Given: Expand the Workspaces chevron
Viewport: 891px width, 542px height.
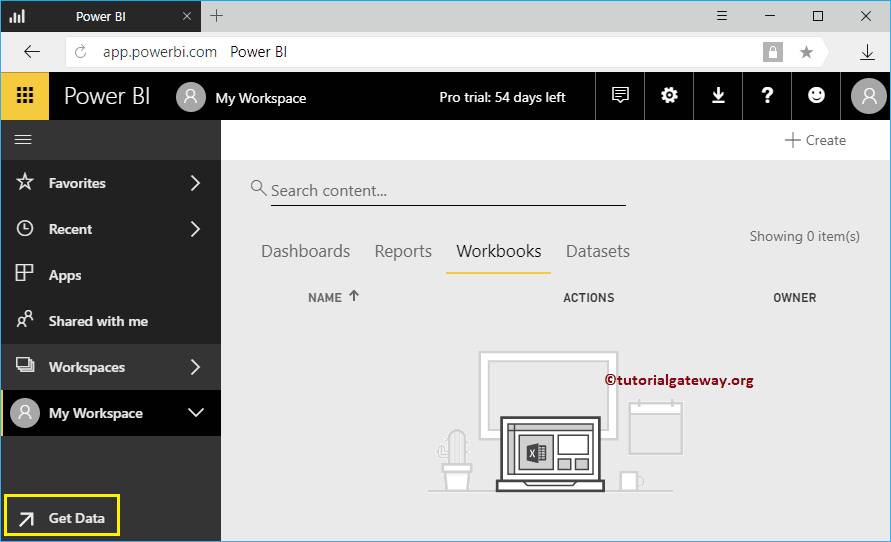Looking at the screenshot, I should point(195,367).
